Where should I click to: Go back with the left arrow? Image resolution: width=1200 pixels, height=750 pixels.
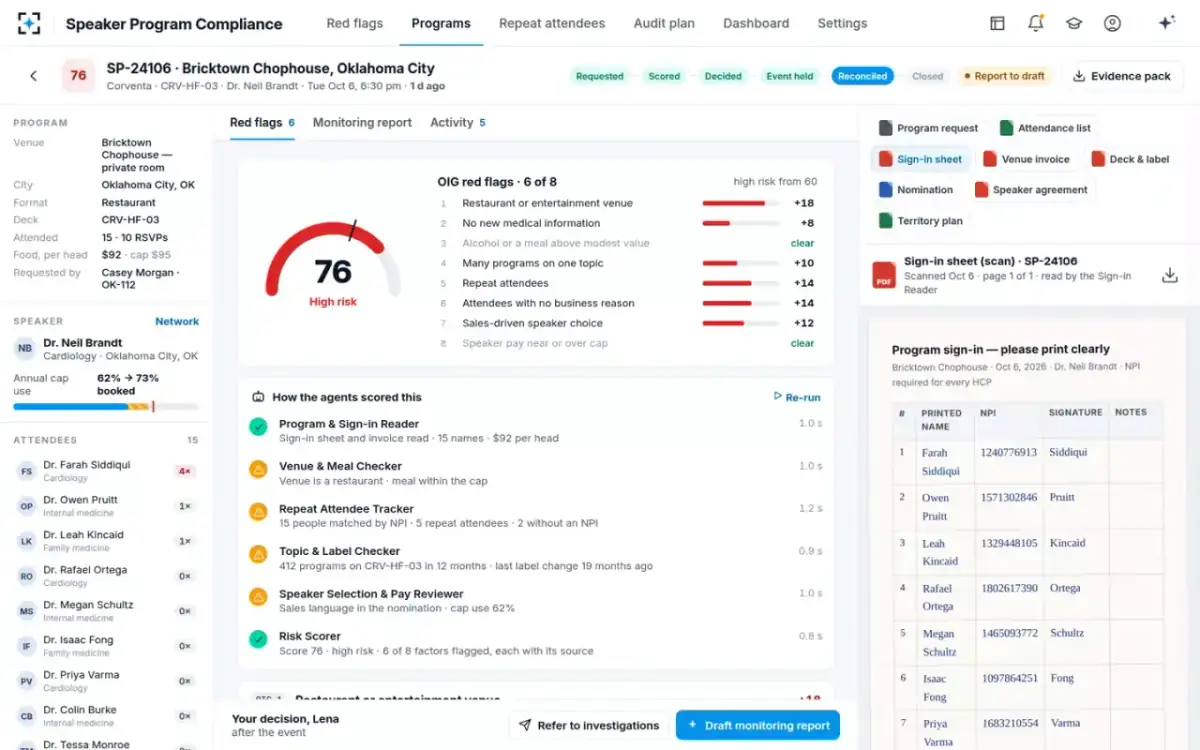coord(33,76)
